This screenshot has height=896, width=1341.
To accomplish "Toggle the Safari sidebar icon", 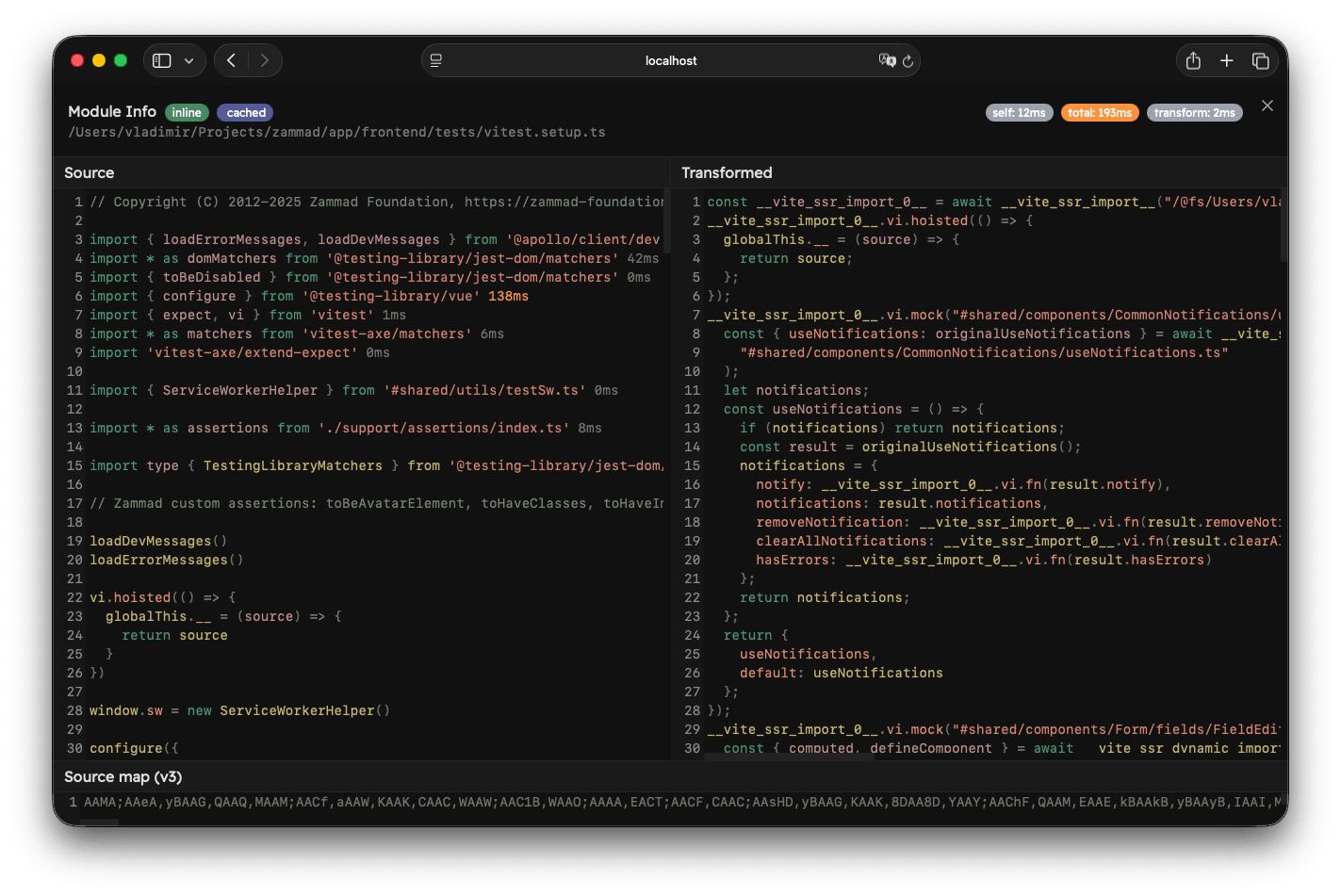I will pyautogui.click(x=161, y=59).
